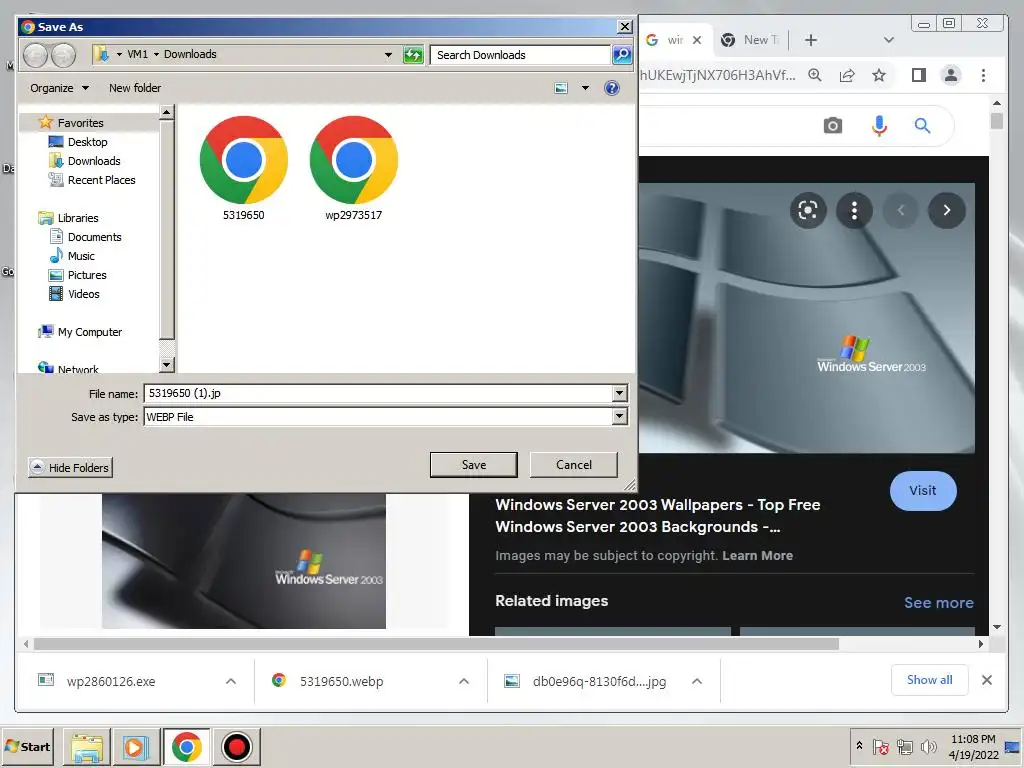Expand the address path history dropdown
Image resolution: width=1024 pixels, height=768 pixels.
tap(389, 55)
